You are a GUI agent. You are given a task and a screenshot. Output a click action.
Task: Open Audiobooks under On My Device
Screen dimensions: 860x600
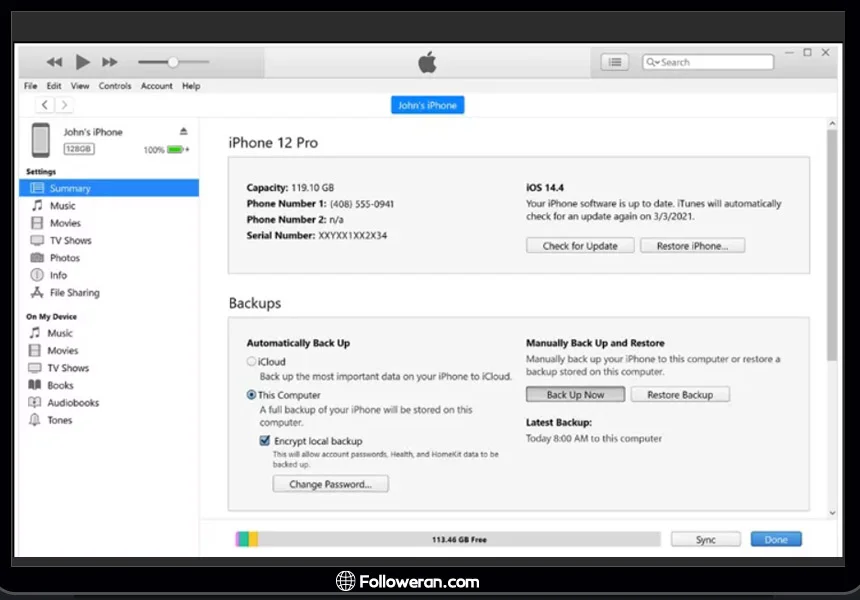(73, 403)
